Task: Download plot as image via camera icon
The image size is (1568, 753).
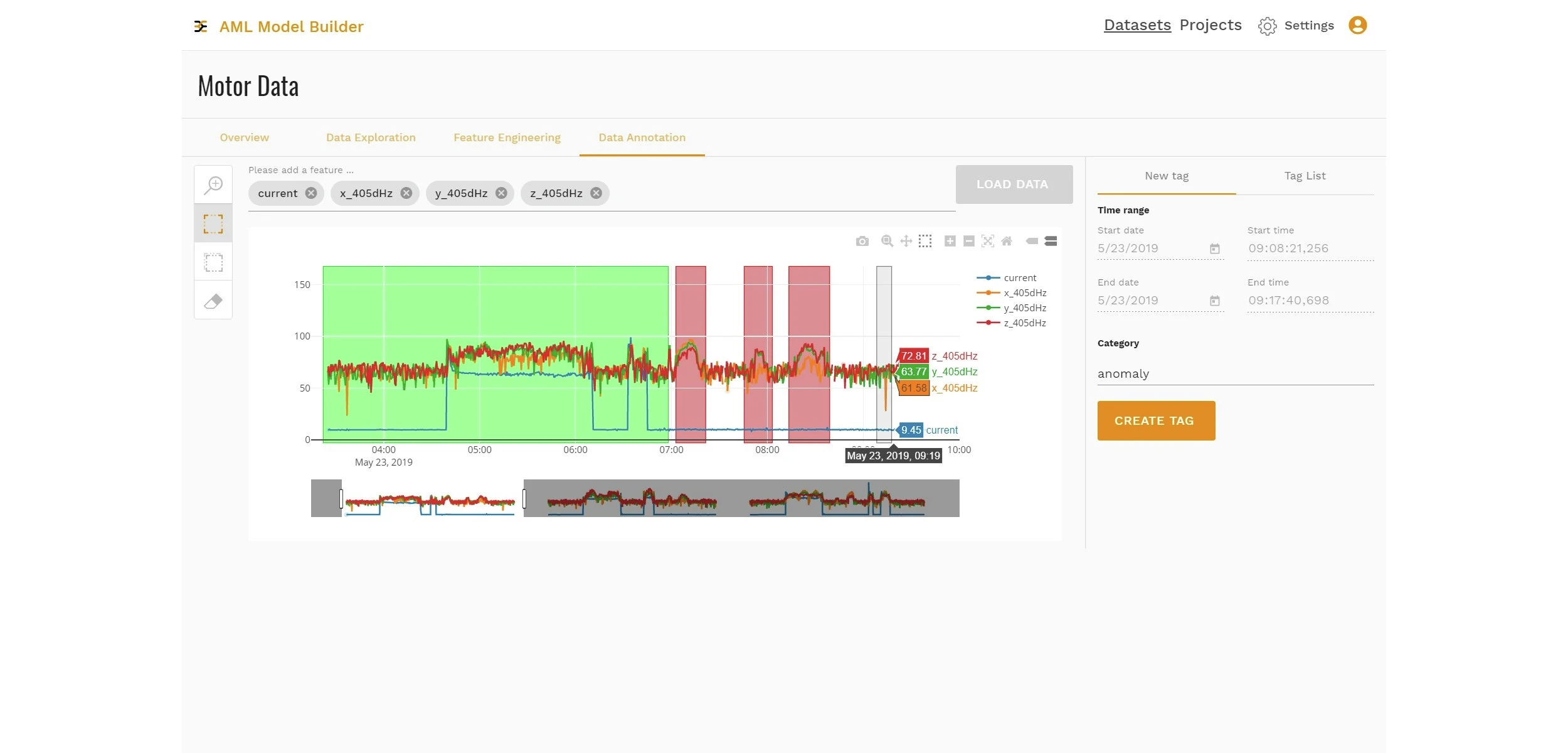Action: pos(862,241)
